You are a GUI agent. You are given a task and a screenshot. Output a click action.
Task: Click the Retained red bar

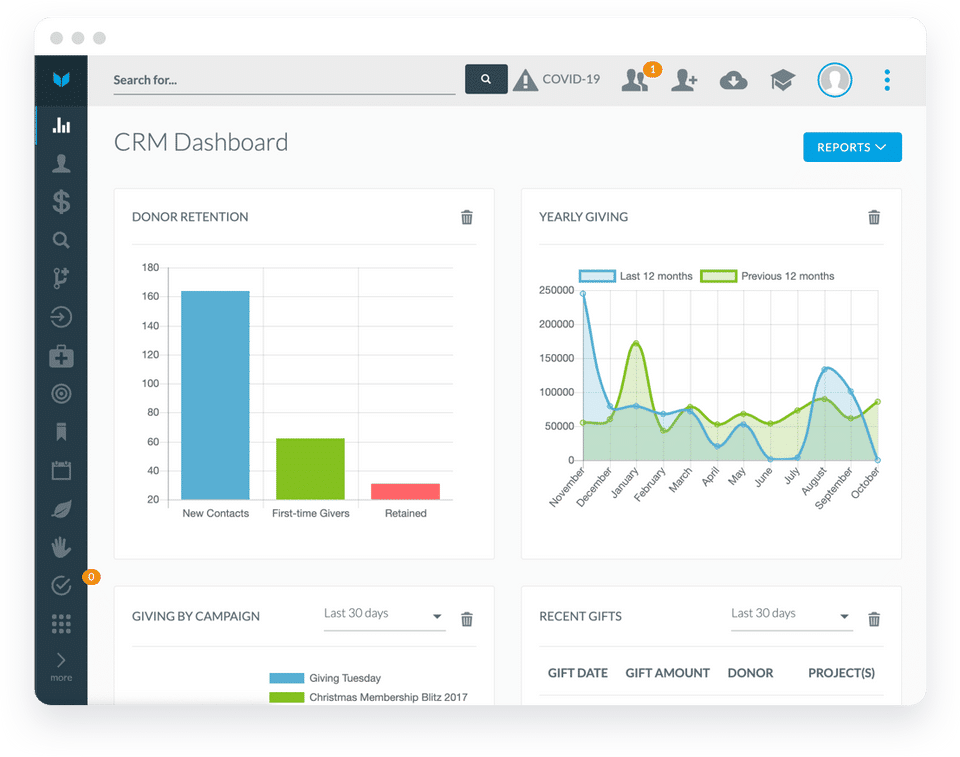tap(405, 492)
